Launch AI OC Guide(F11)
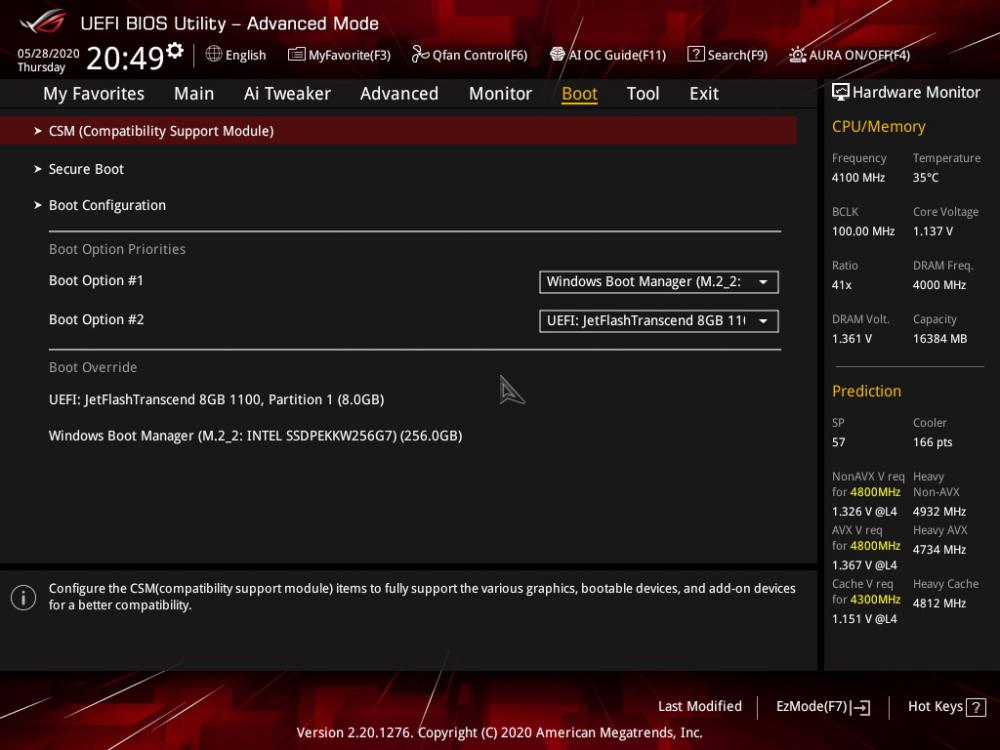1000x750 pixels. click(x=617, y=55)
